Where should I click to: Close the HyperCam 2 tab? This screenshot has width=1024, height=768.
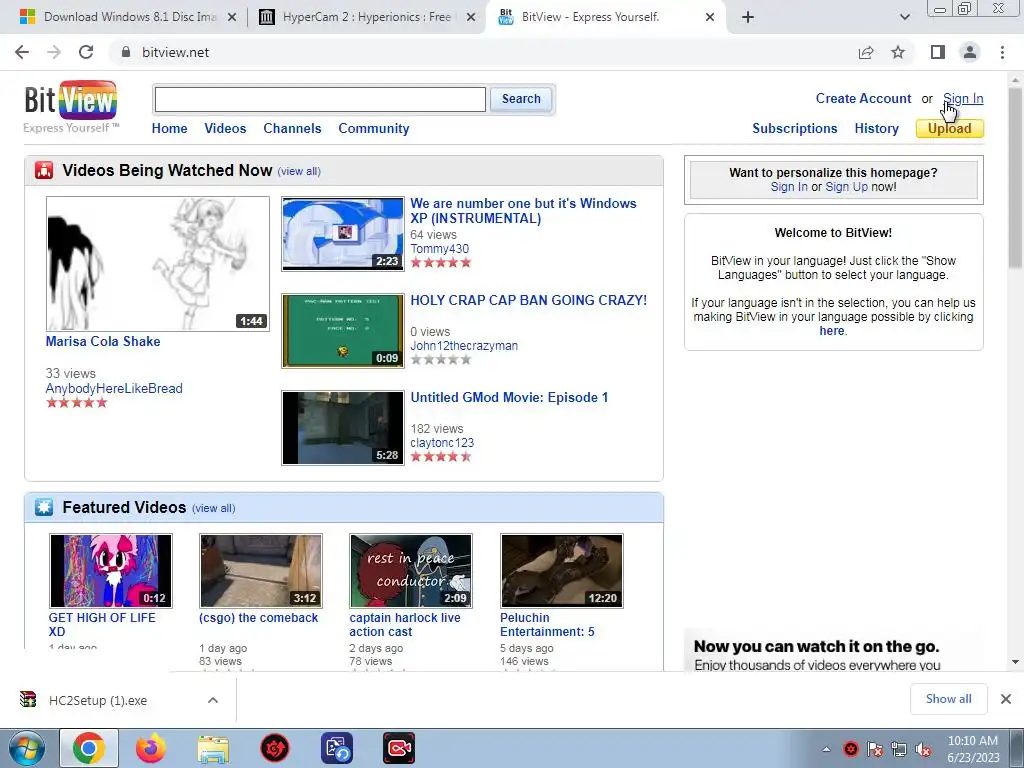tap(471, 18)
